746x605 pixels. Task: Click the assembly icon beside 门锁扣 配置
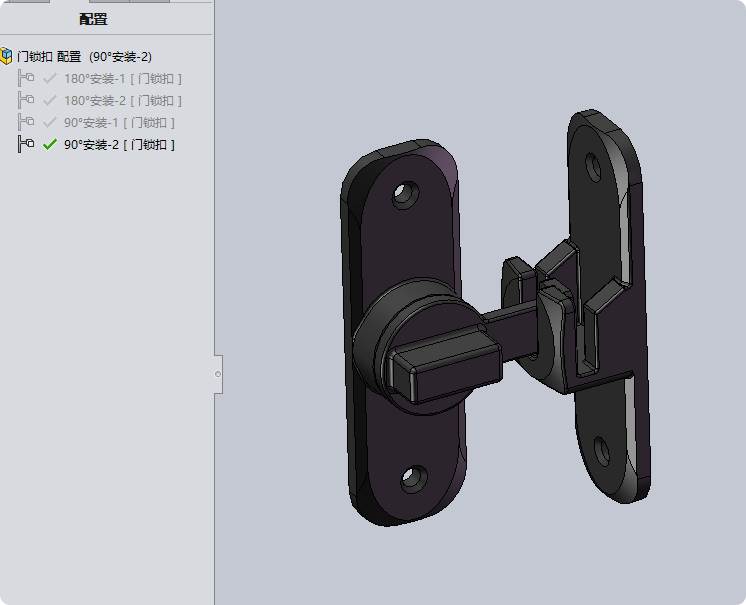pyautogui.click(x=6, y=56)
